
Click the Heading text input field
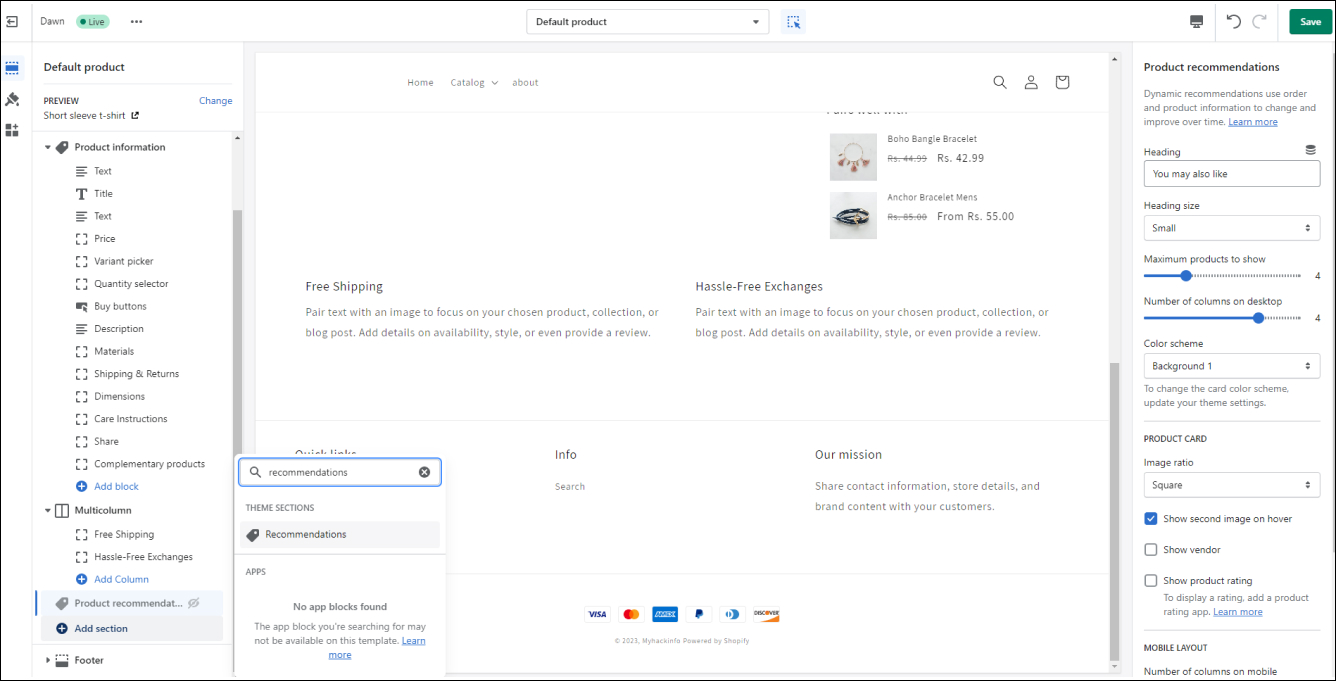tap(1232, 174)
